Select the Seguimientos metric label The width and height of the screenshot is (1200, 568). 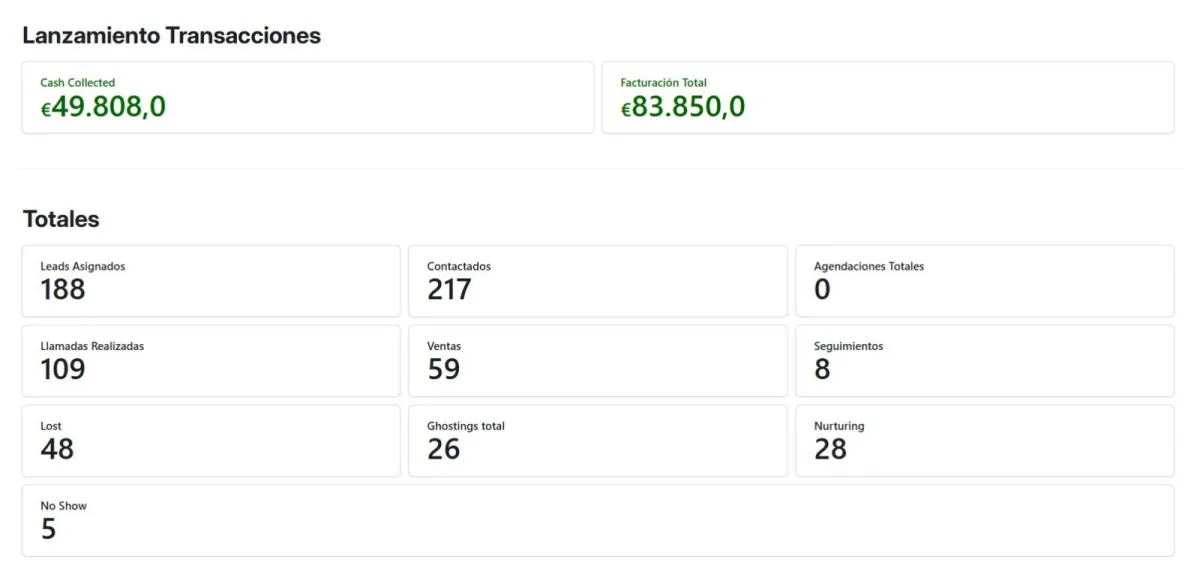(848, 346)
